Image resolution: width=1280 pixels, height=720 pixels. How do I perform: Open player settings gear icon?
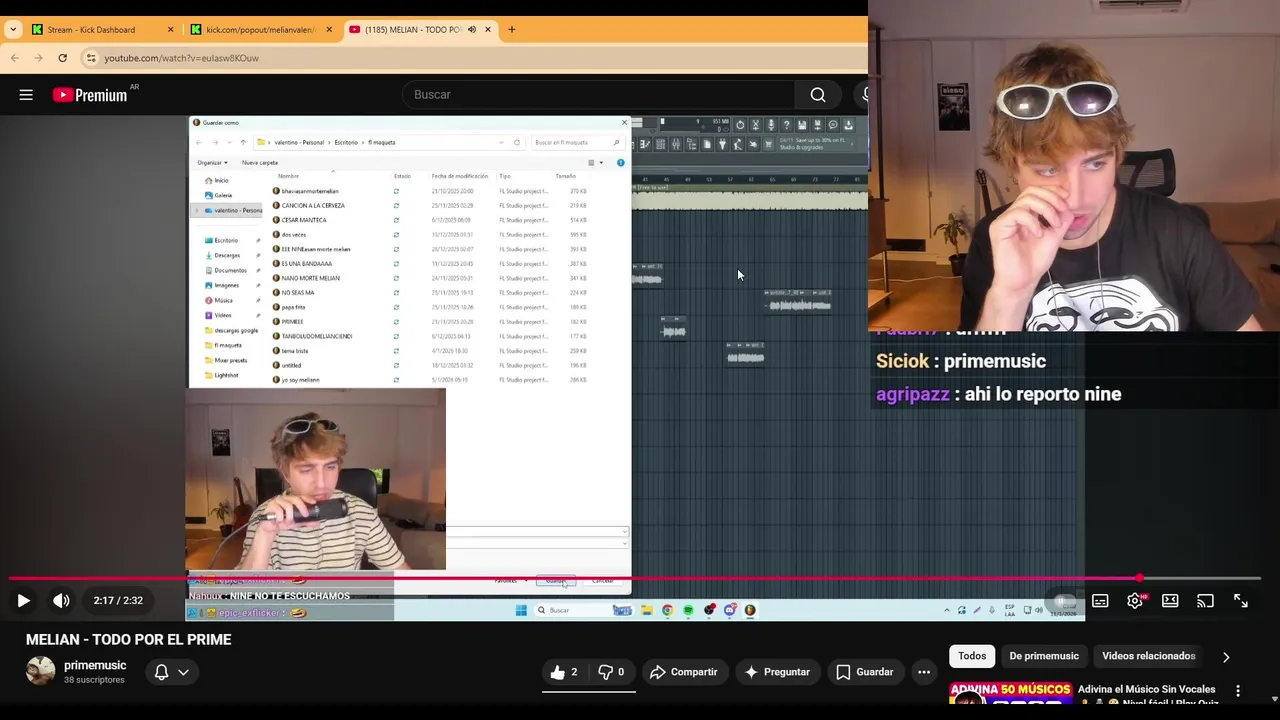pyautogui.click(x=1135, y=601)
